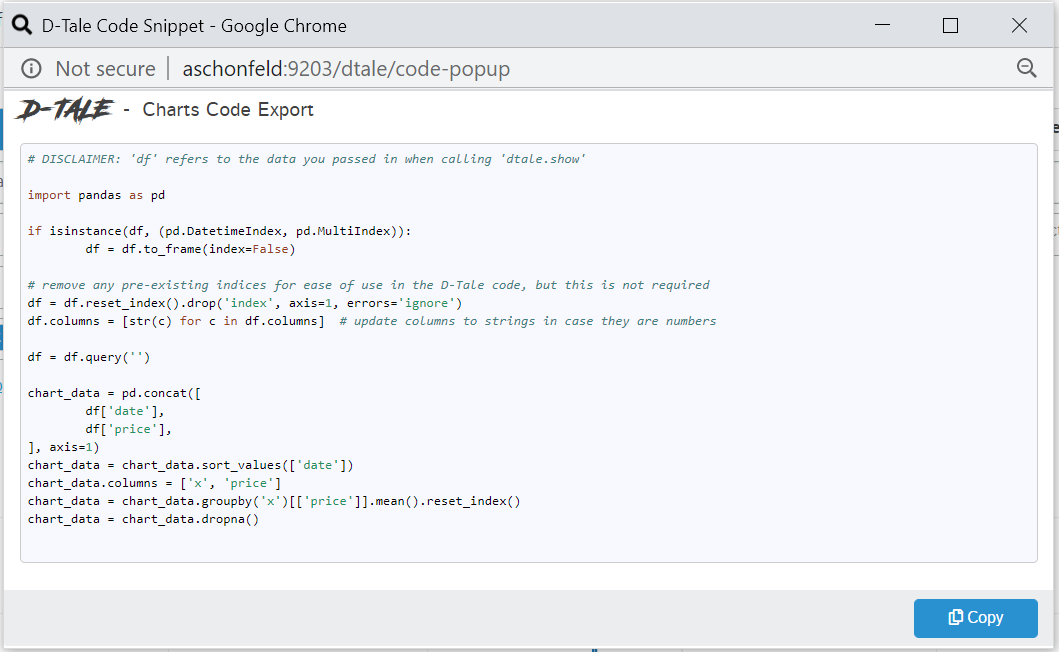This screenshot has height=652, width=1059.
Task: Click the 'Charts Code Export' heading
Action: pos(228,109)
